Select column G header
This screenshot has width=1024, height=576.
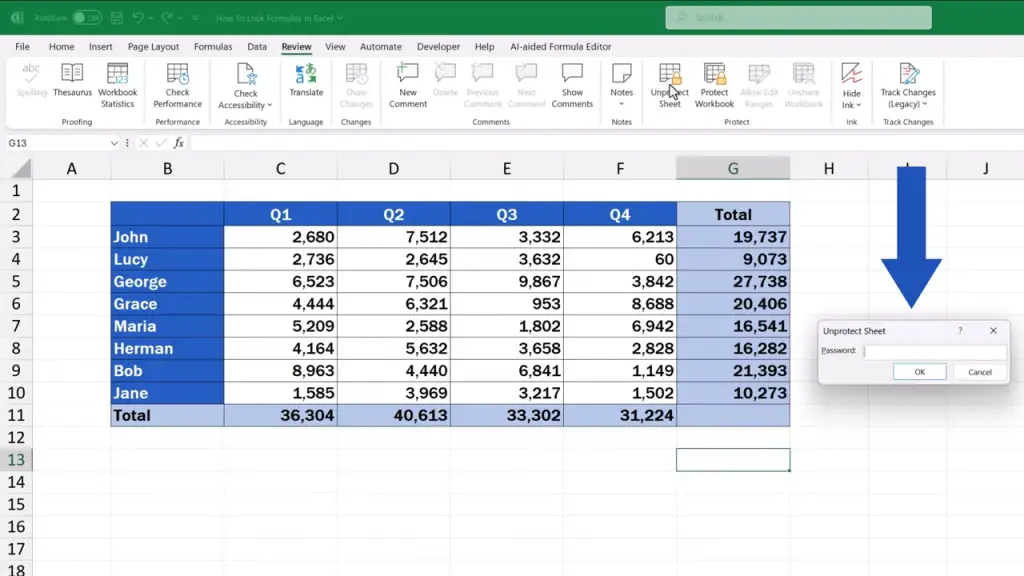733,169
